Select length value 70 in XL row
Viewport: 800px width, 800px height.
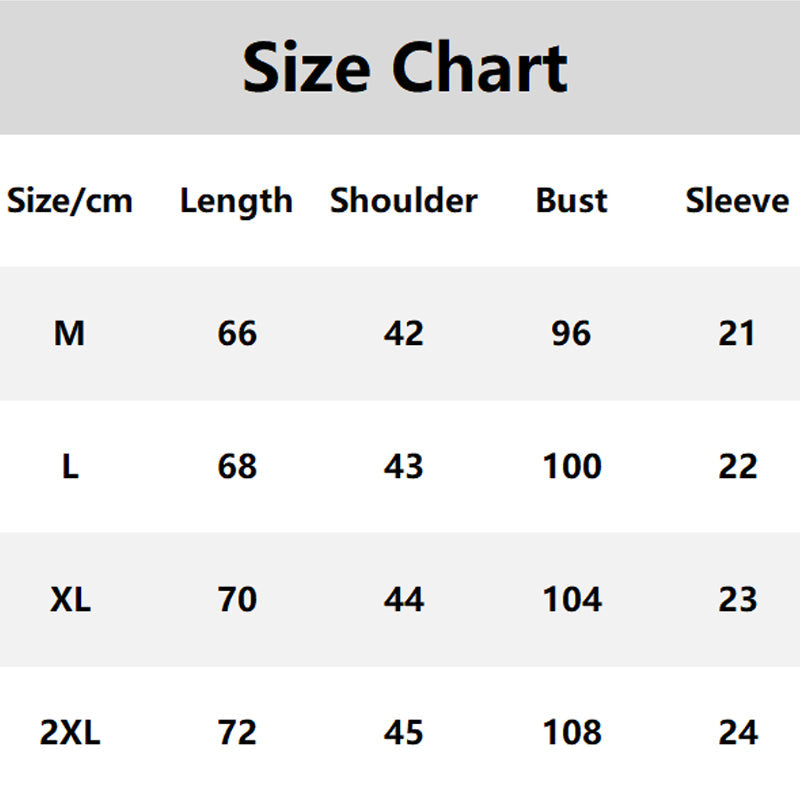point(237,600)
